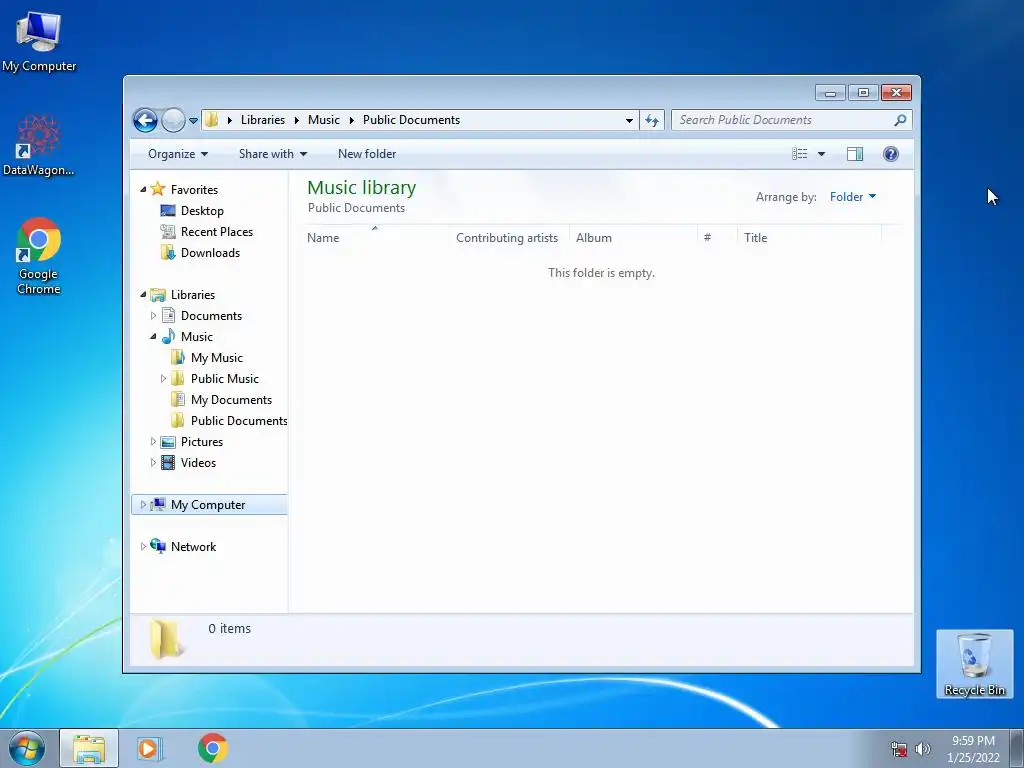Click the Show desktop strip
This screenshot has height=768, width=1024.
pyautogui.click(x=1017, y=748)
